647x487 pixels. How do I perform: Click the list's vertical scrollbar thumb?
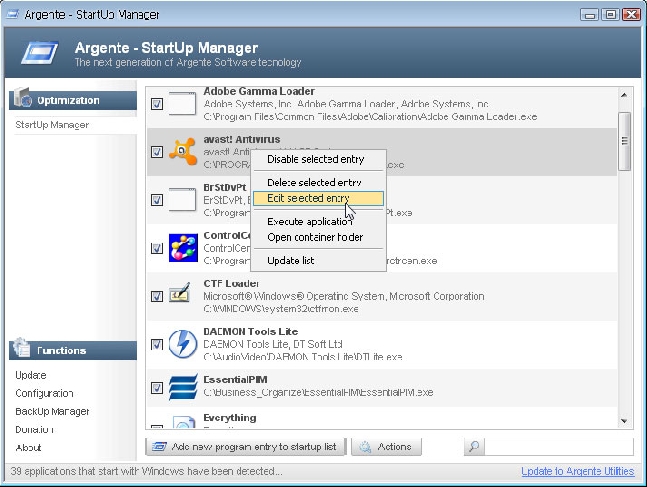pyautogui.click(x=626, y=129)
